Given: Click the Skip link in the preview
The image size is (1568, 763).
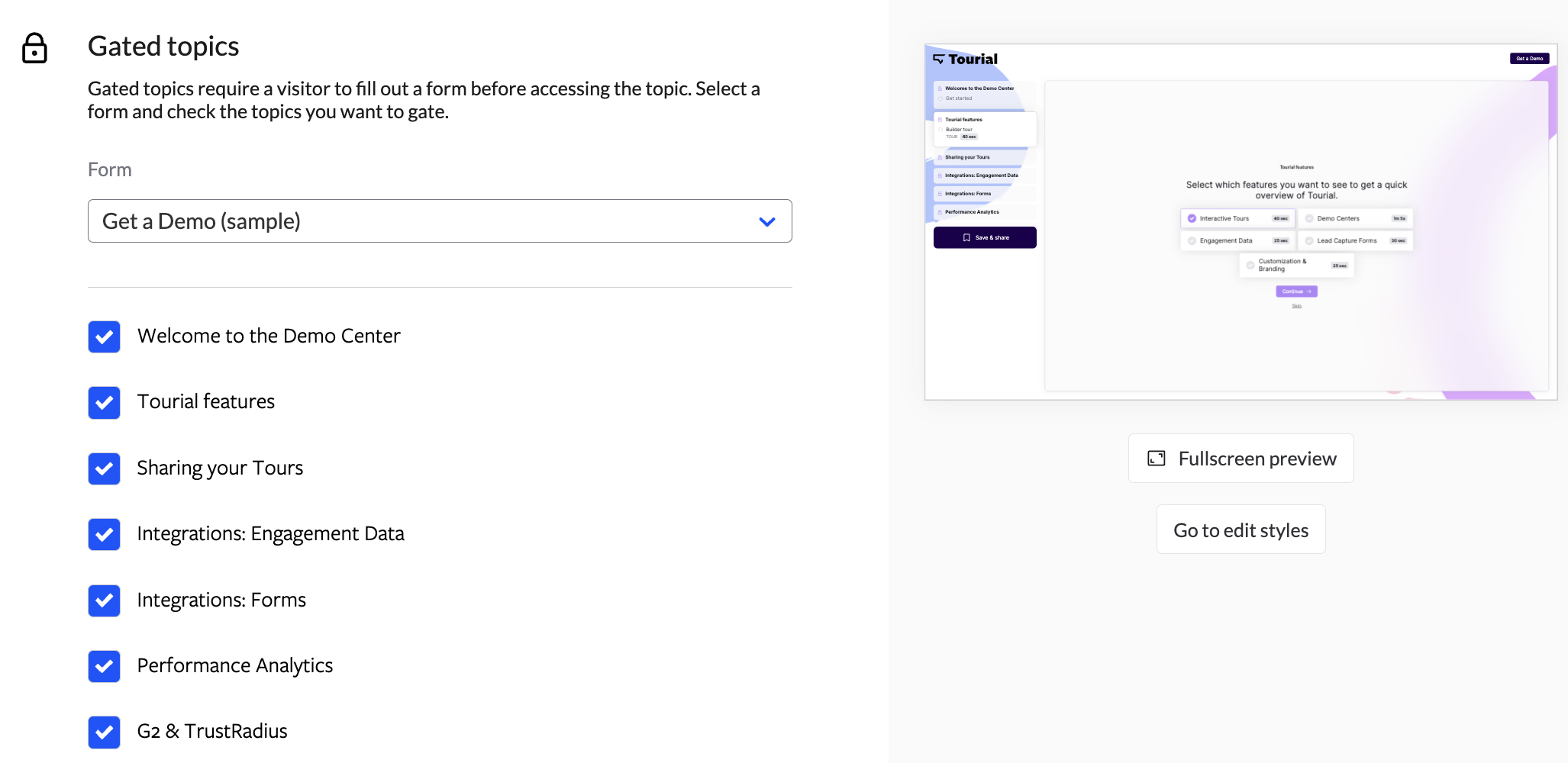Looking at the screenshot, I should point(1296,307).
